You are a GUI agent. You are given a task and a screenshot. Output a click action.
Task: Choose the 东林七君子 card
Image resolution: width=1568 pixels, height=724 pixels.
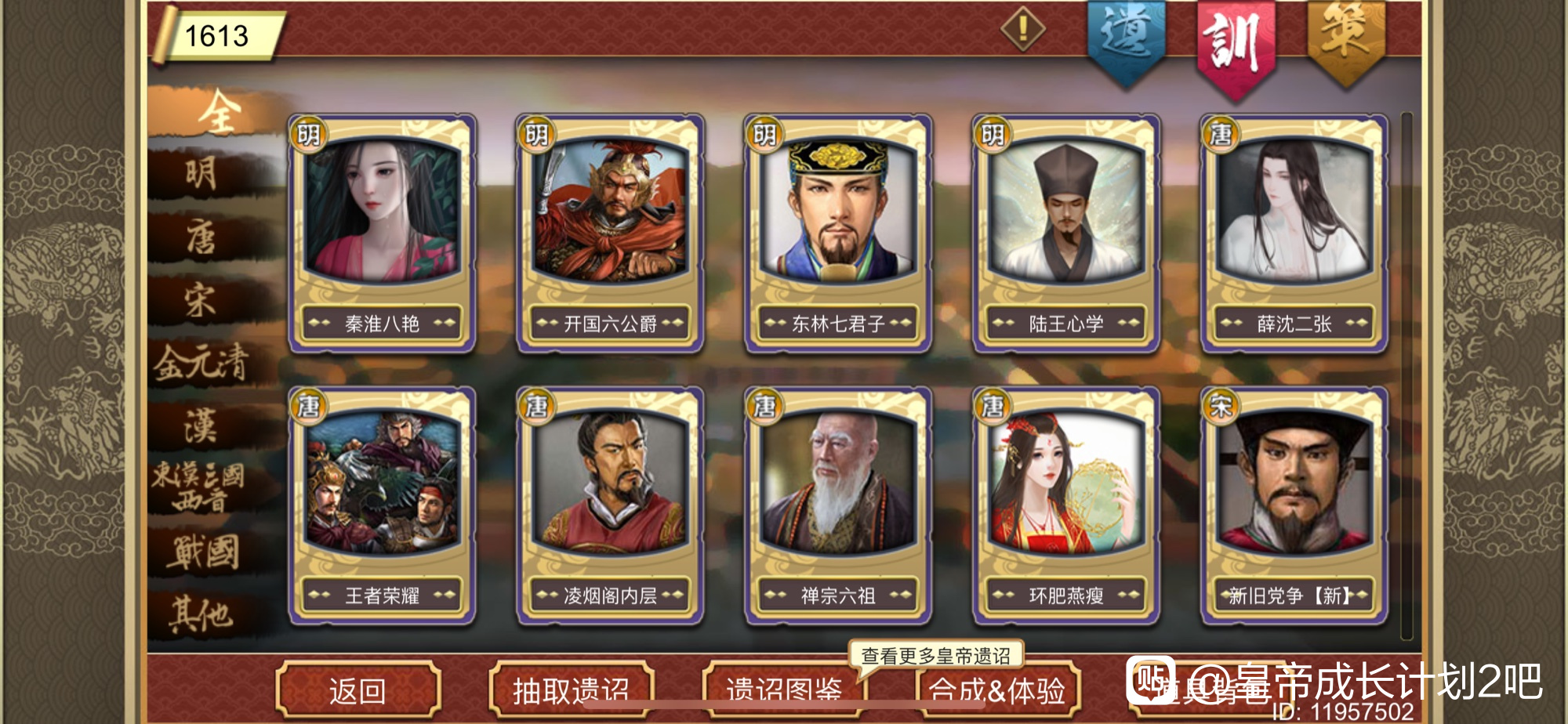838,233
